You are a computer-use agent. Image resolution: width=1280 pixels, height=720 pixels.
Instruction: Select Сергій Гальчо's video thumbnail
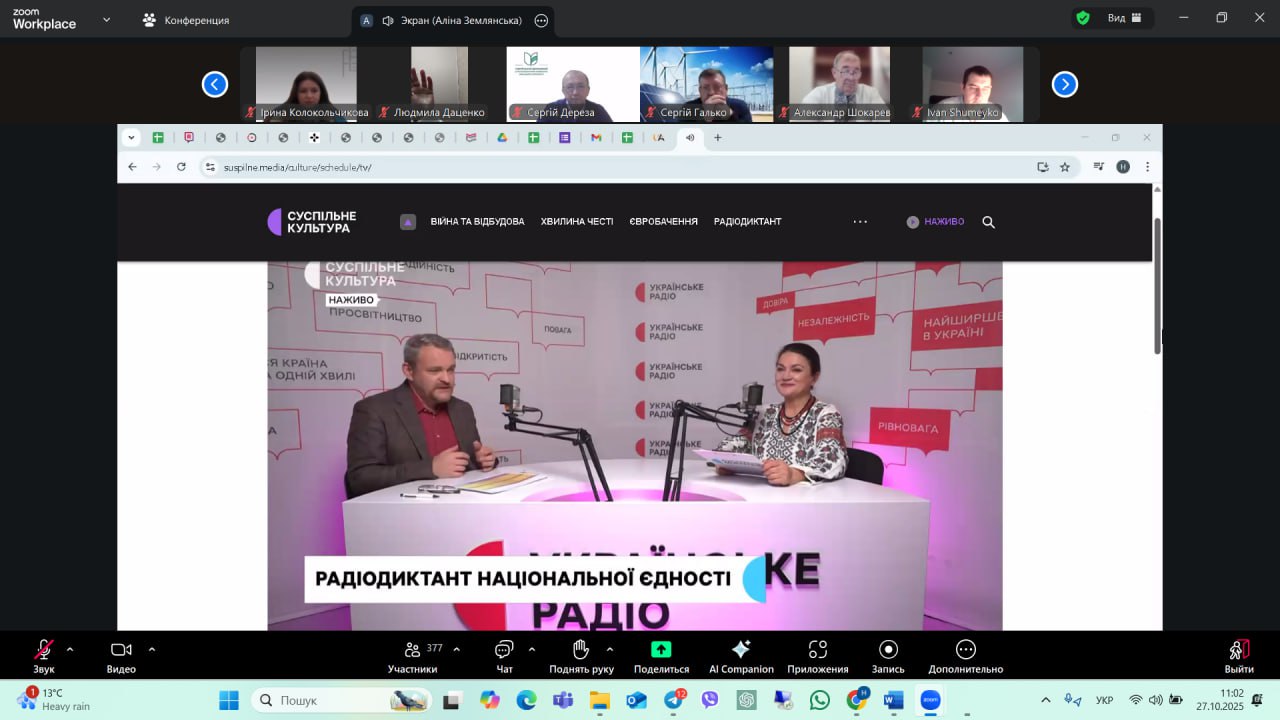(706, 84)
